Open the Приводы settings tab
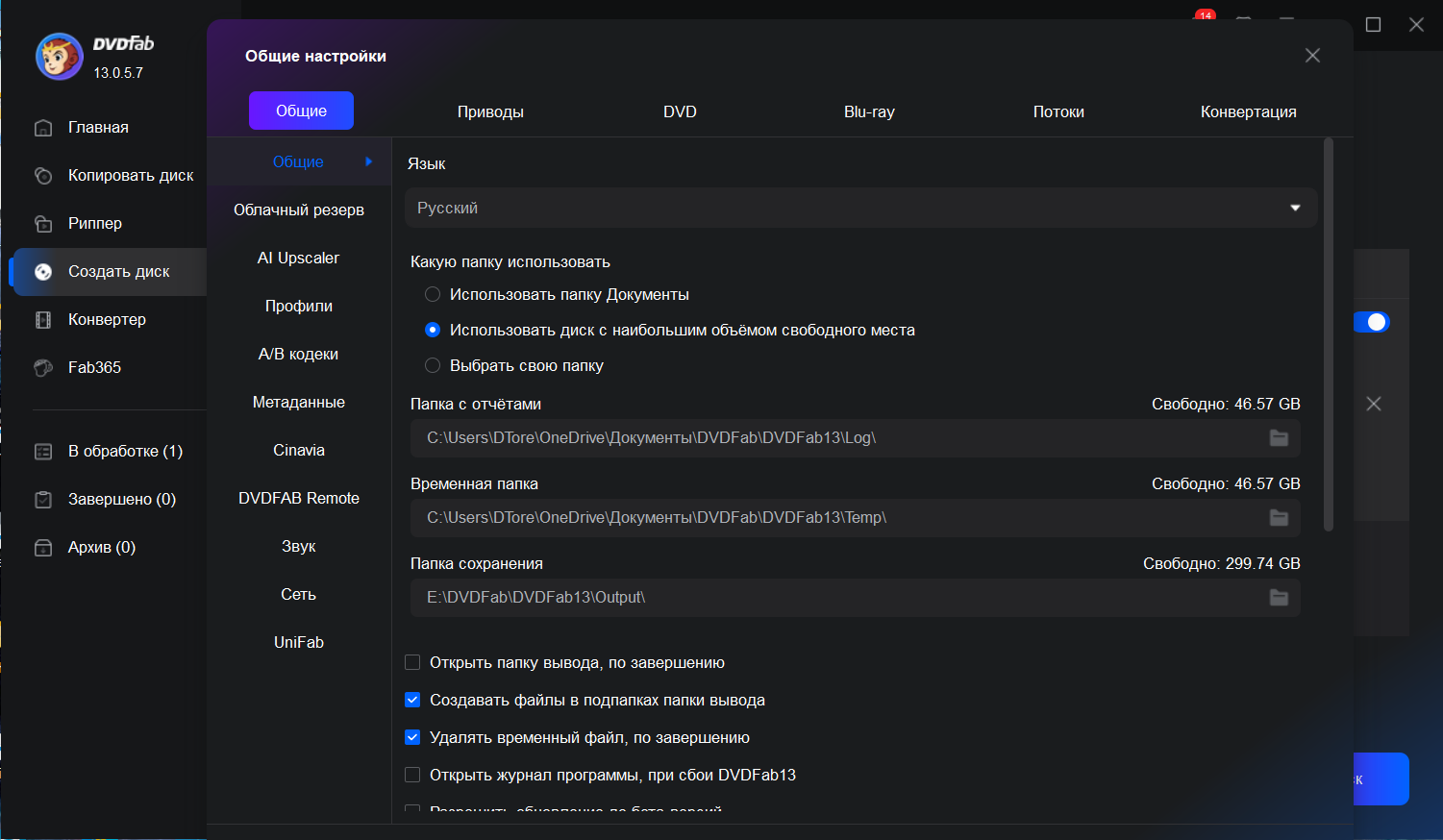 [490, 111]
